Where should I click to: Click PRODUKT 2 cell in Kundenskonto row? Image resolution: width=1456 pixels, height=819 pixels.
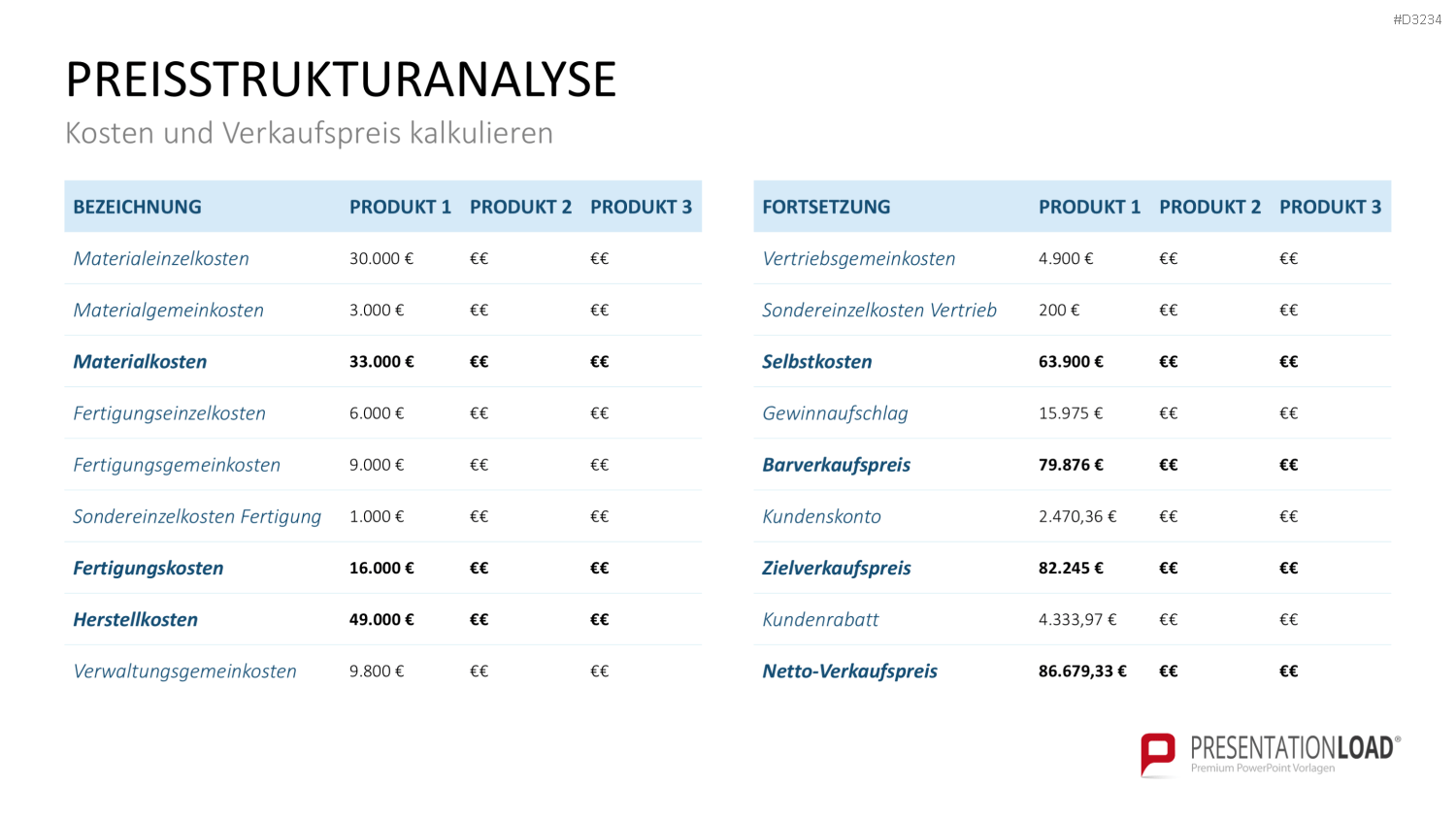1168,516
